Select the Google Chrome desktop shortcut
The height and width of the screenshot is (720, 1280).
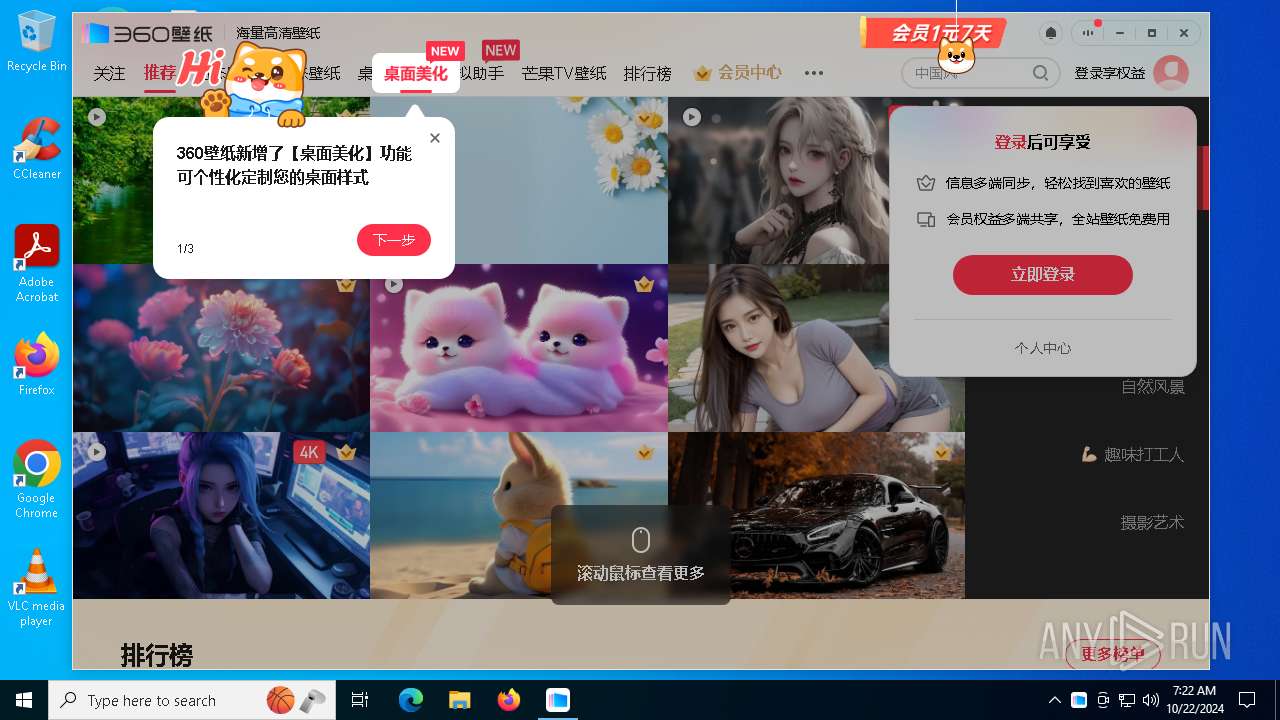(36, 479)
